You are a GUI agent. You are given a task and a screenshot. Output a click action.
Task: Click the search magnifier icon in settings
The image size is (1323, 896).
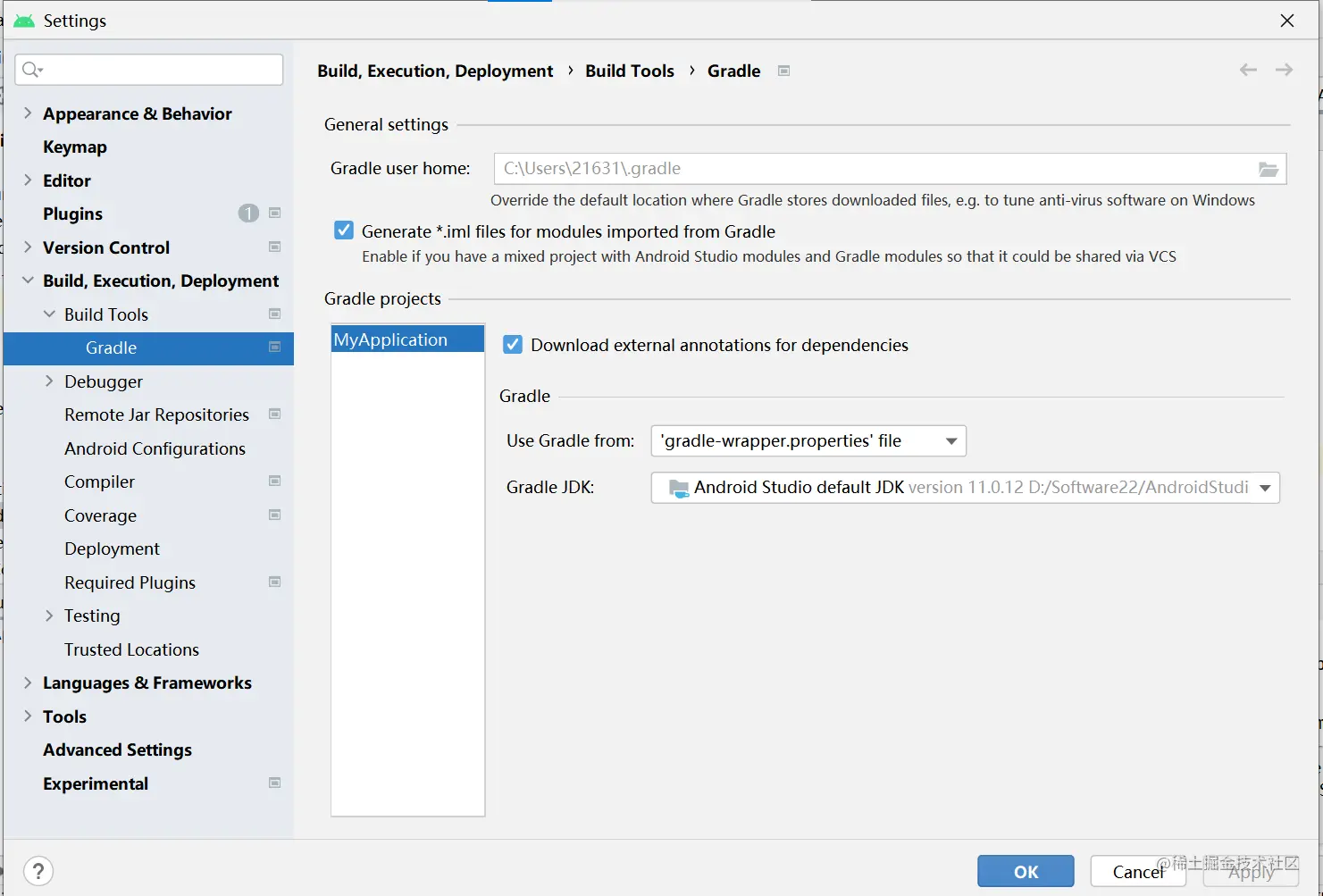click(x=32, y=70)
